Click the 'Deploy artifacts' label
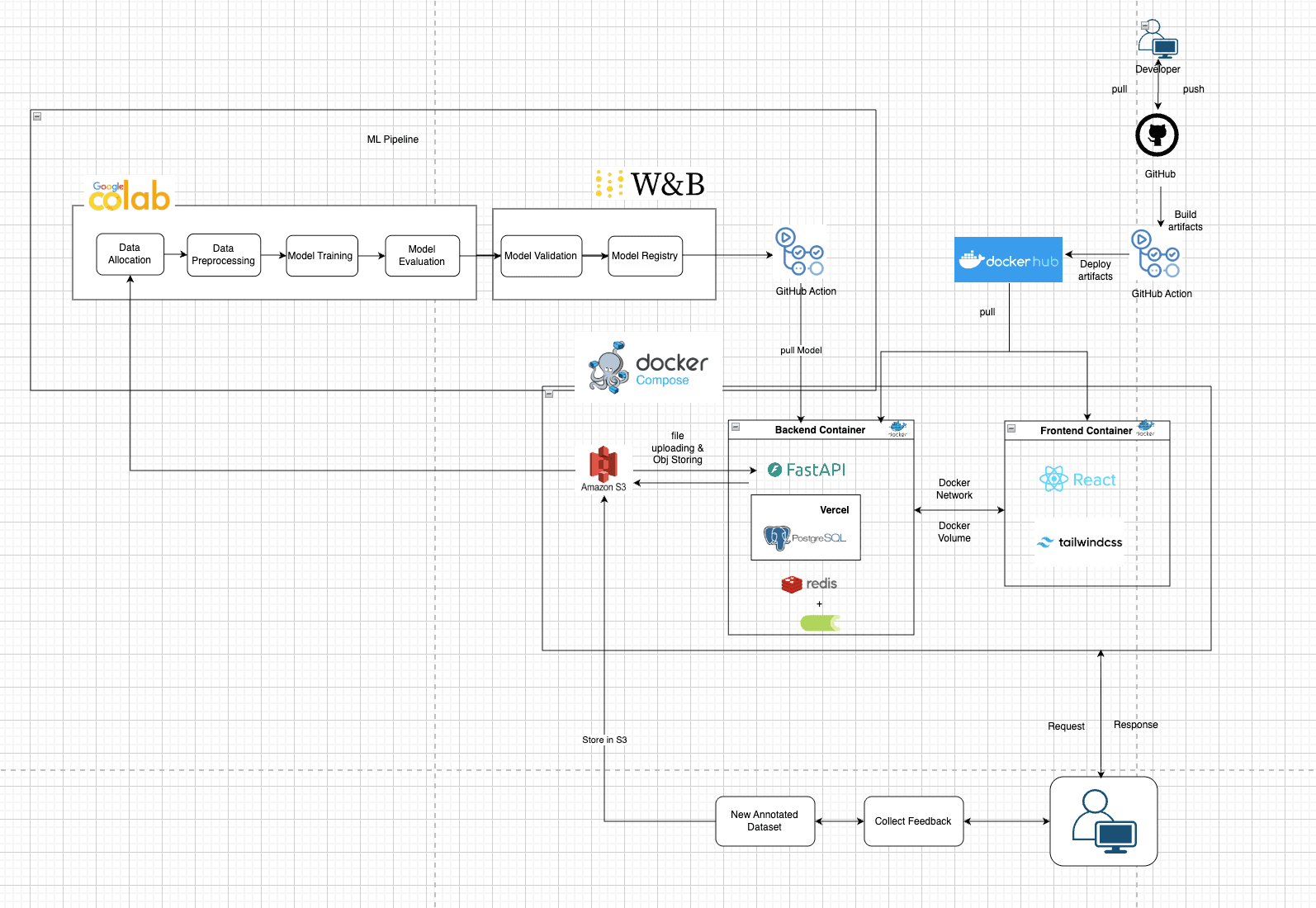The image size is (1316, 908). [1096, 270]
